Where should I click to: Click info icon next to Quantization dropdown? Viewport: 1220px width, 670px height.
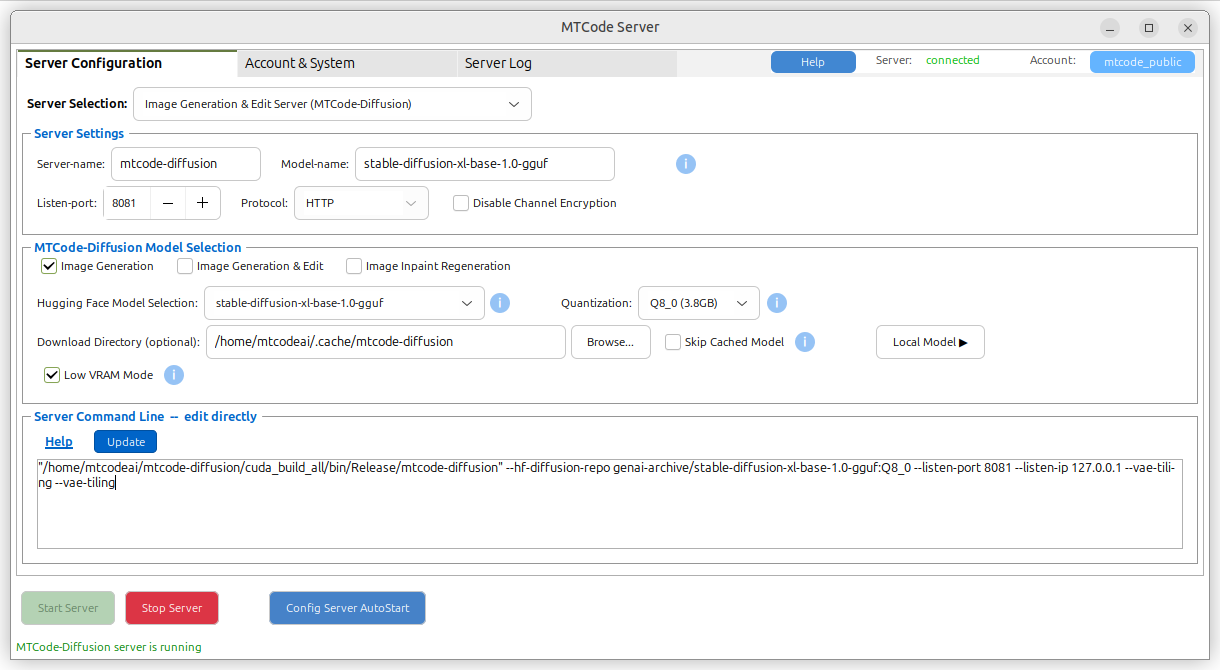pyautogui.click(x=776, y=303)
